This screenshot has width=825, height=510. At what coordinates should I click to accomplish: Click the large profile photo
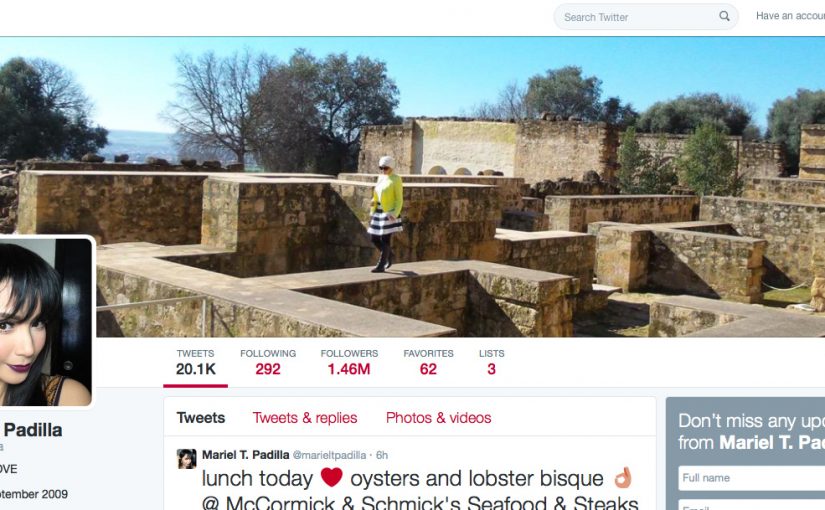tap(46, 322)
